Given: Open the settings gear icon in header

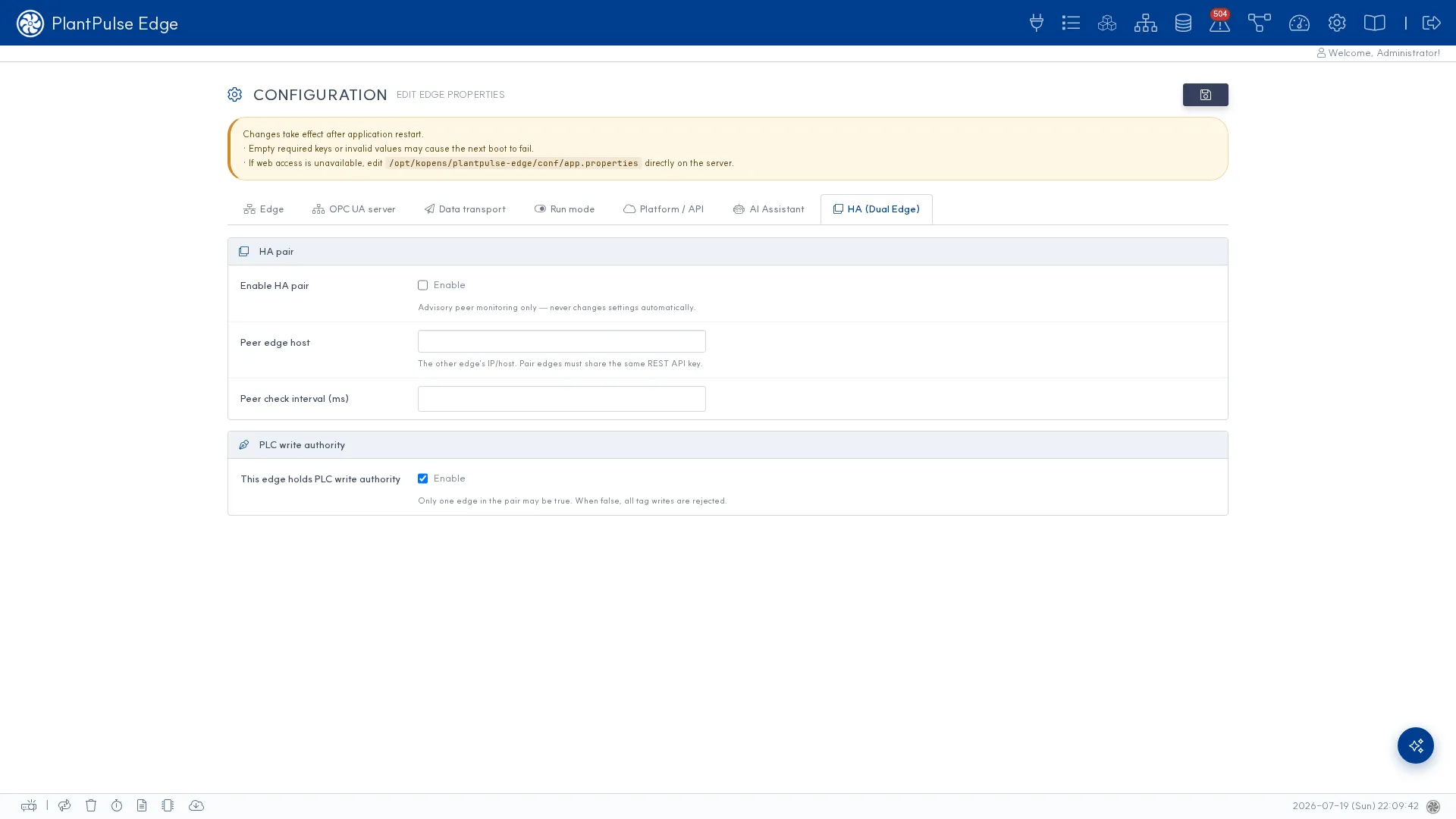Looking at the screenshot, I should coord(1337,23).
